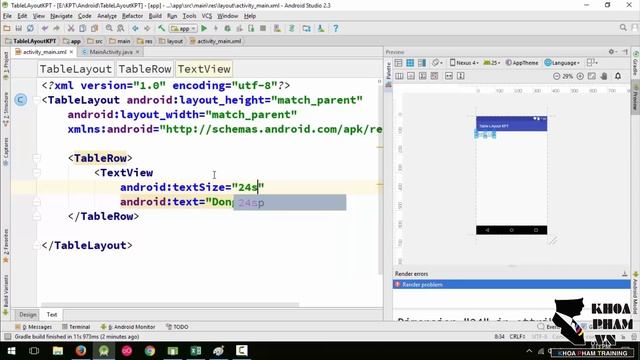Click the Paste icon in toolbar

coord(94,29)
